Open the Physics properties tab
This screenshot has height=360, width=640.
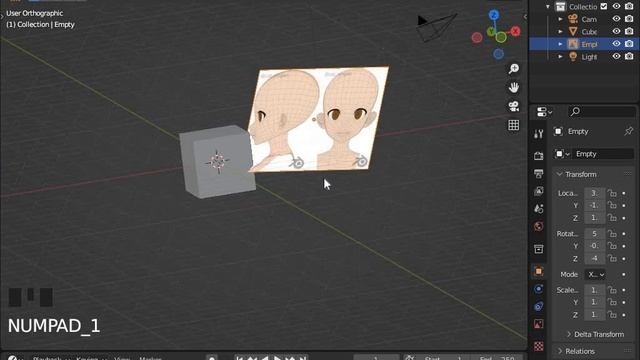(x=538, y=289)
